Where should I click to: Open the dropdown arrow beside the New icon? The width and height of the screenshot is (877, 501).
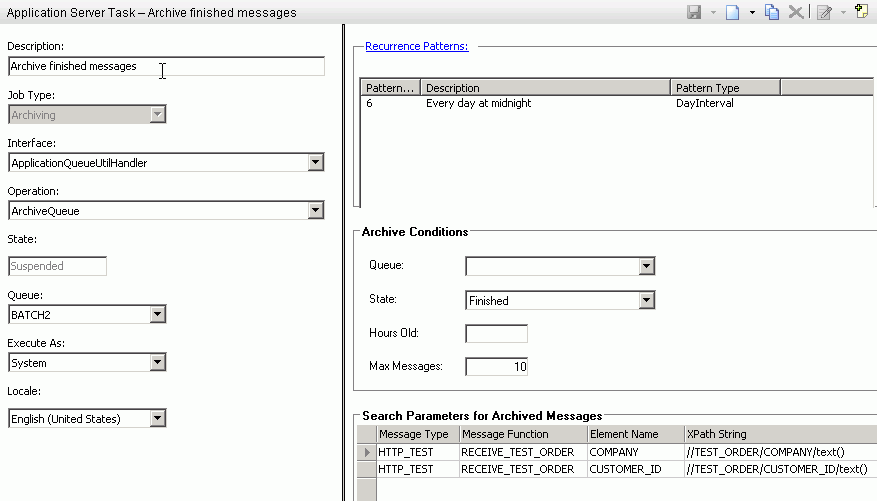point(752,12)
